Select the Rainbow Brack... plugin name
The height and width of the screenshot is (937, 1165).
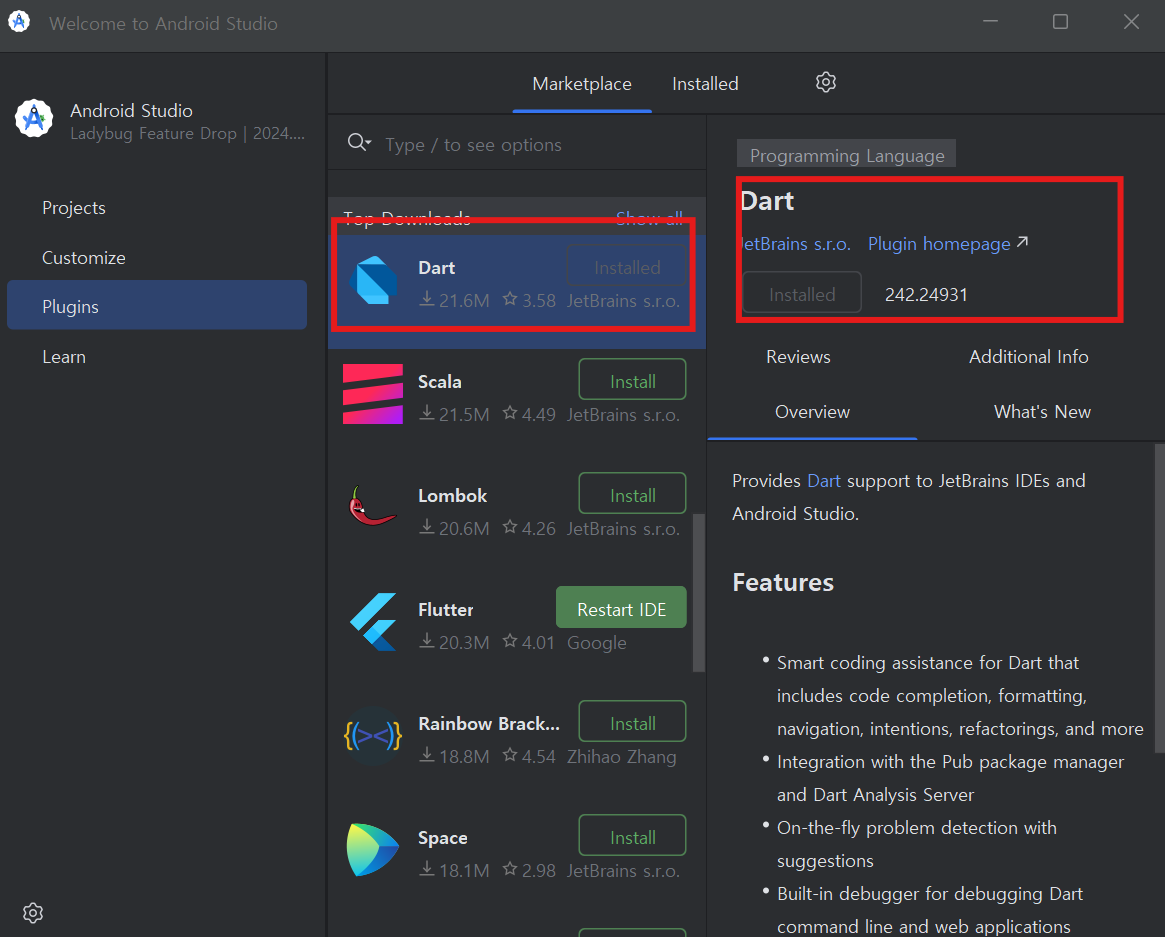pos(489,724)
